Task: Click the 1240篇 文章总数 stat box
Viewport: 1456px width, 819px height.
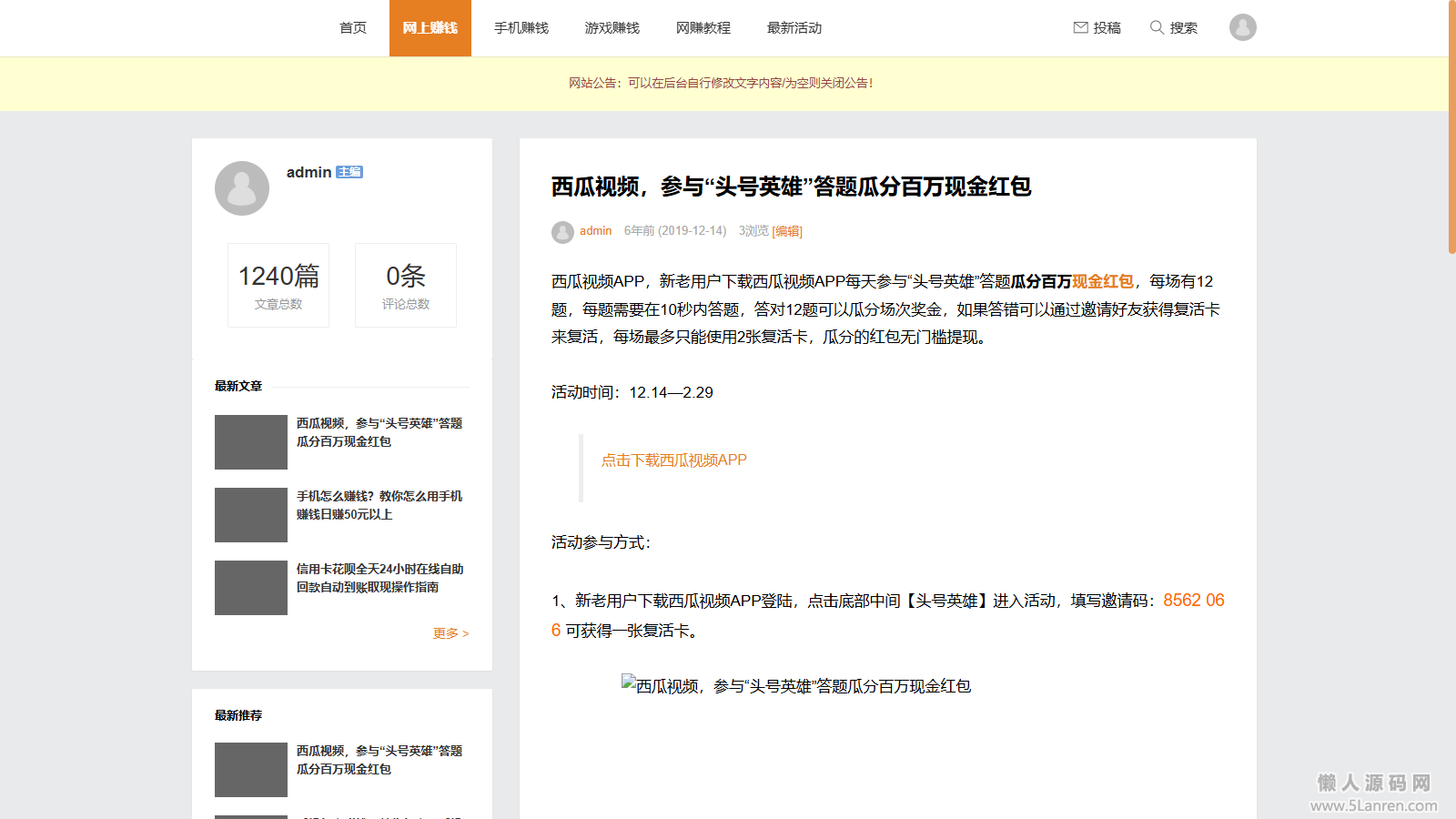Action: click(278, 285)
